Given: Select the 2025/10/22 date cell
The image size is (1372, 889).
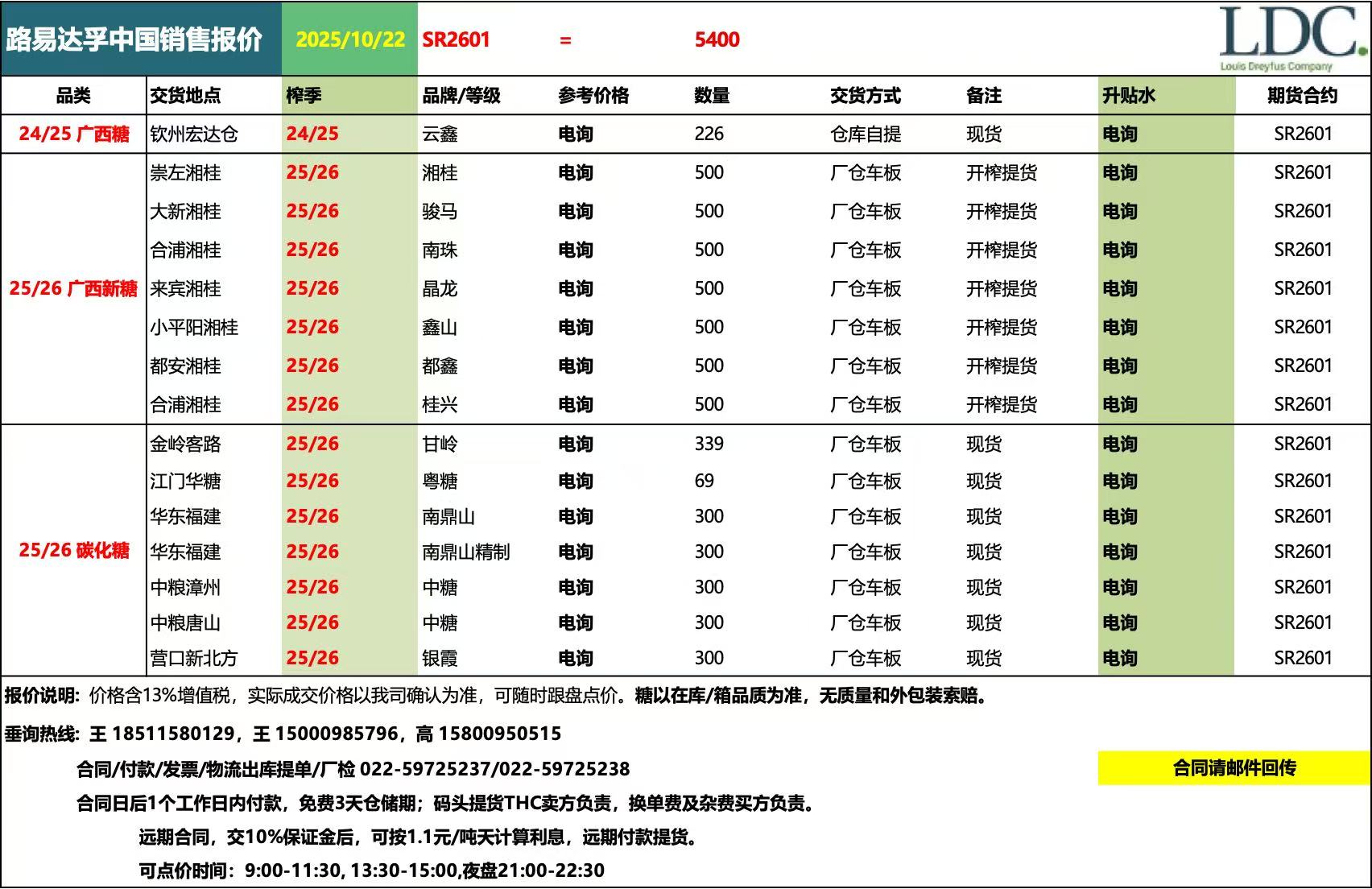Looking at the screenshot, I should (x=350, y=39).
